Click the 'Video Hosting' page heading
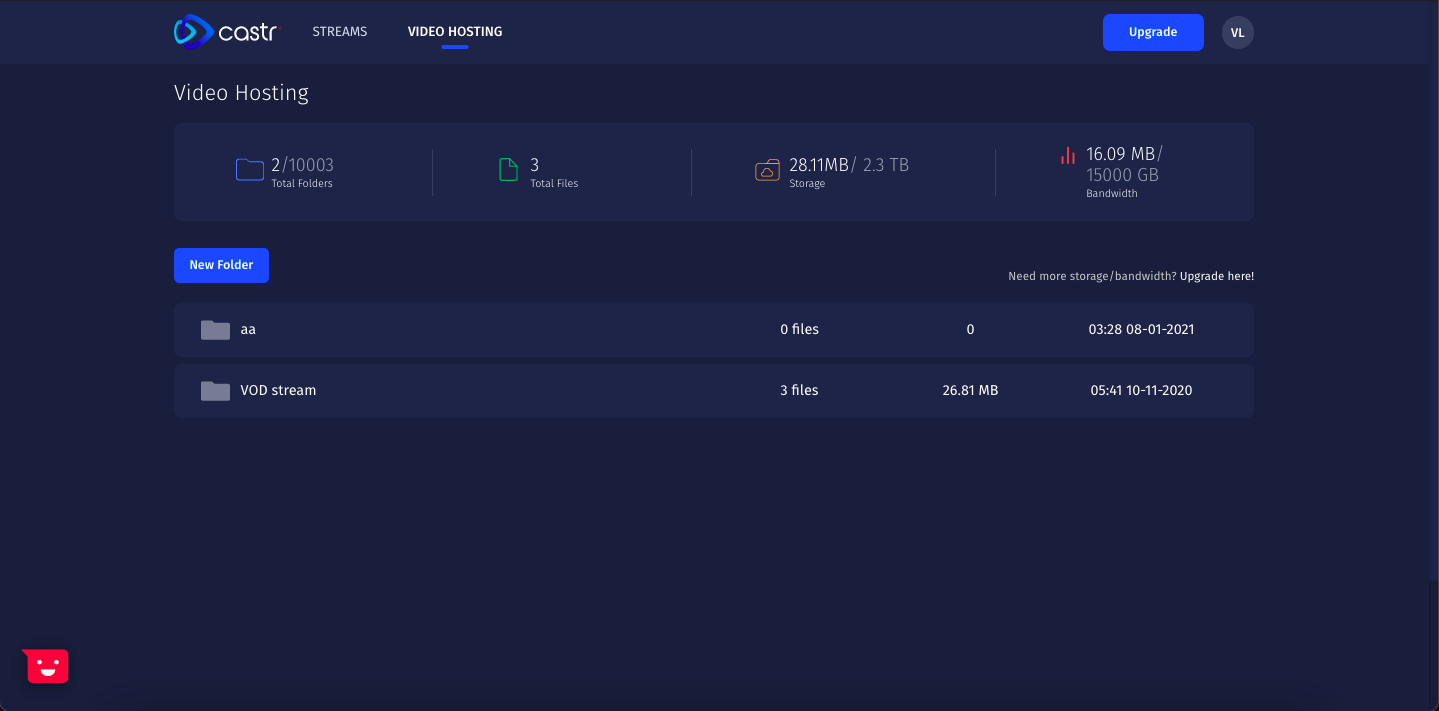 pyautogui.click(x=241, y=93)
